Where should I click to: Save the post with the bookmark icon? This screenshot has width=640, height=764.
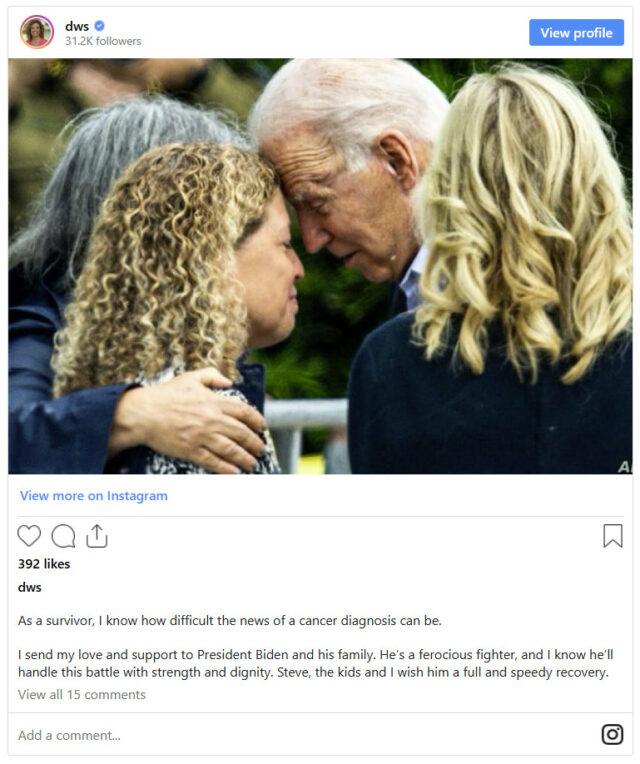tap(613, 536)
